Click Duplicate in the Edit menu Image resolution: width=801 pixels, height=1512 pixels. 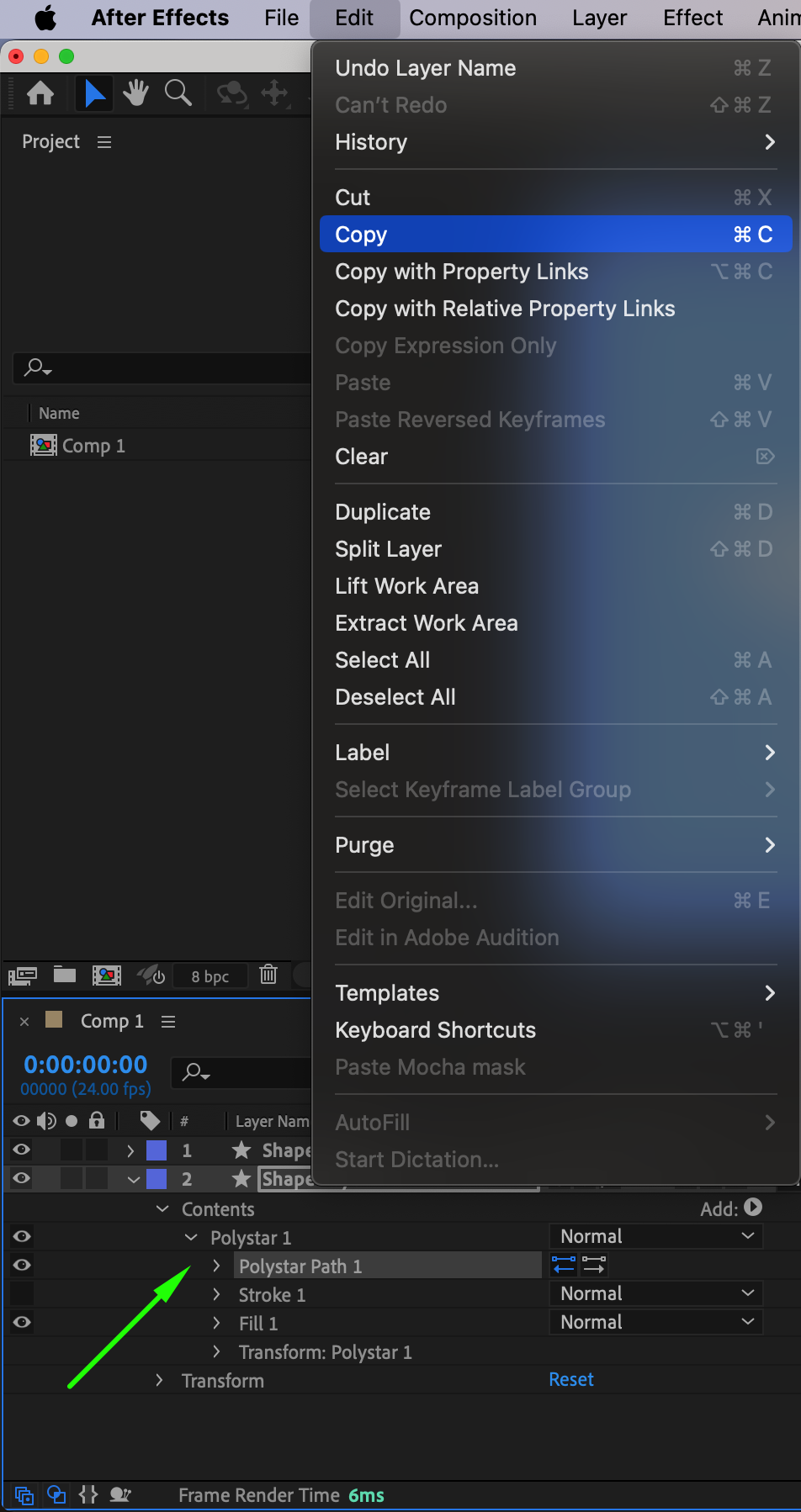point(383,512)
